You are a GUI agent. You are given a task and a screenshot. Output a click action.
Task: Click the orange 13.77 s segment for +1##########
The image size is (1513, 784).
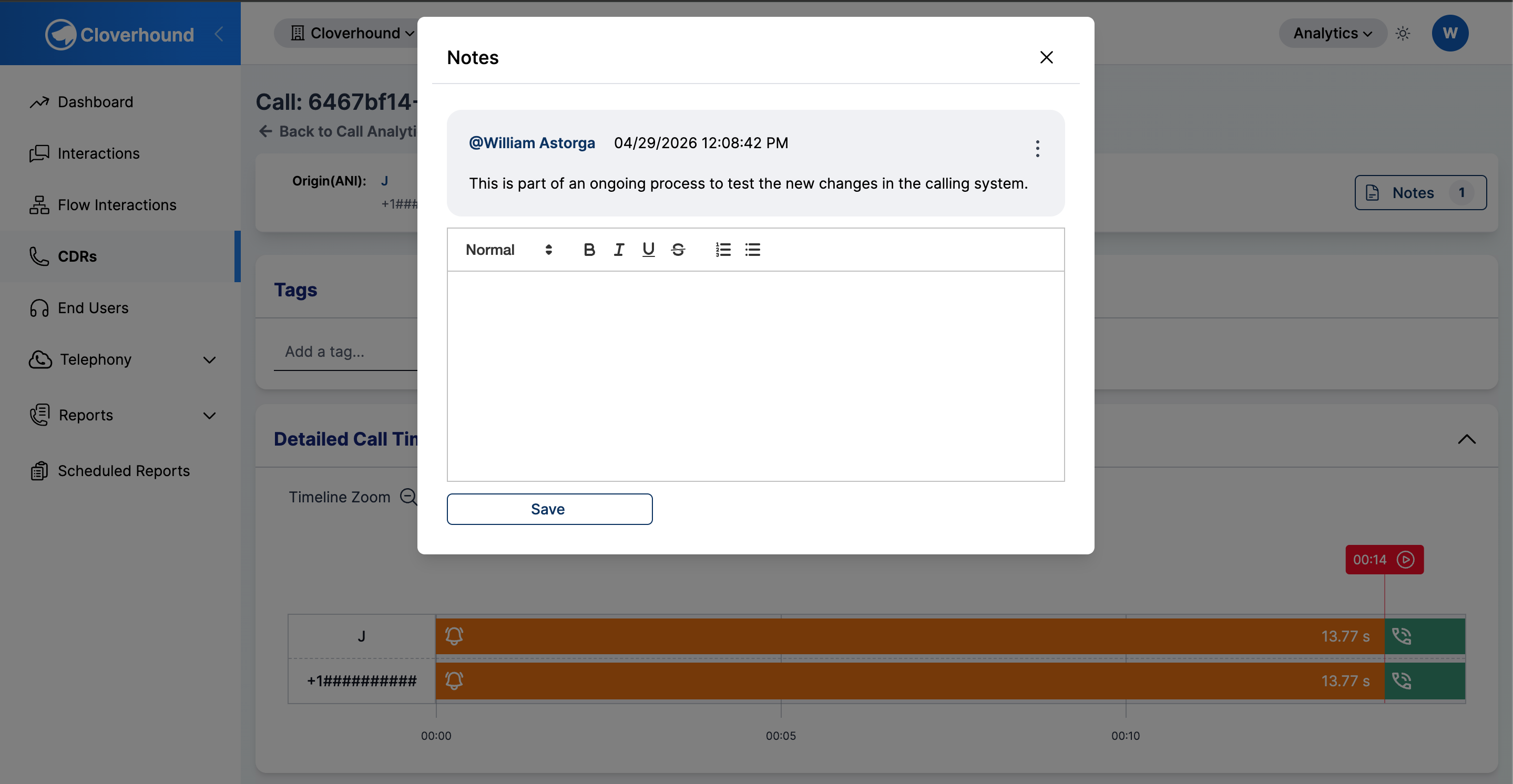coord(910,680)
